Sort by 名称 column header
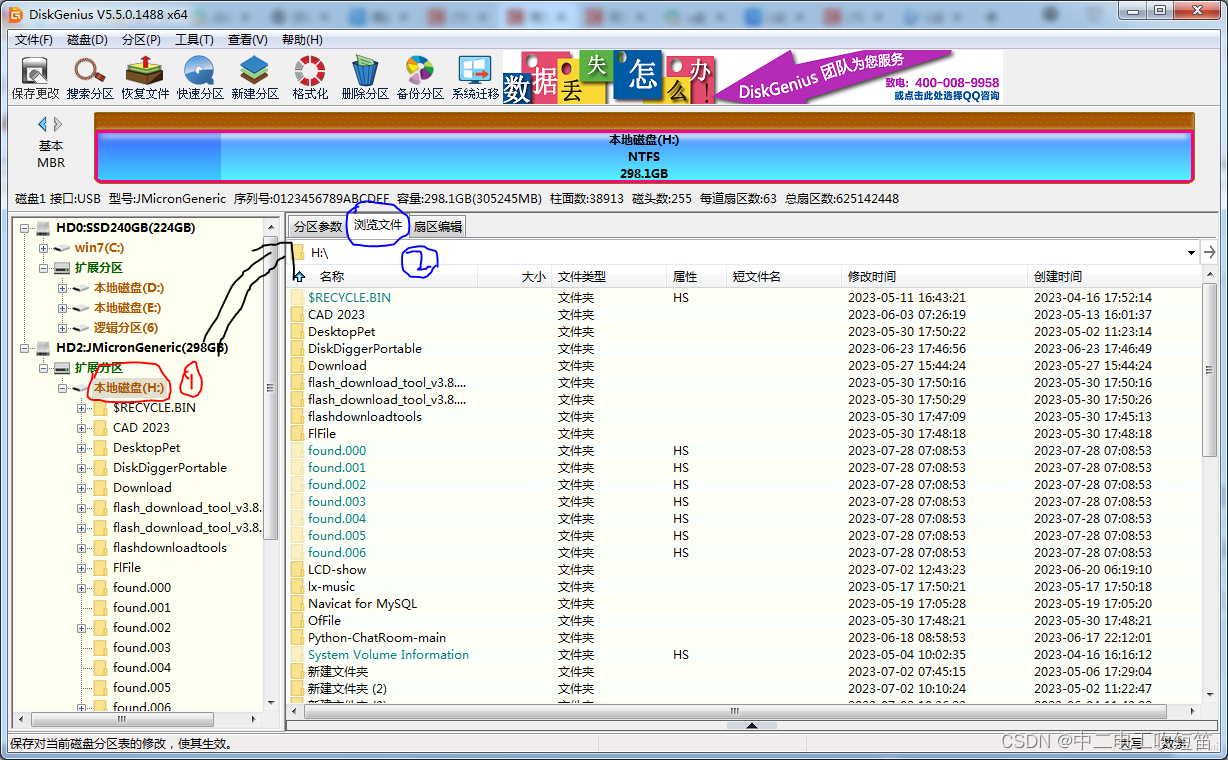The image size is (1228, 760). click(x=331, y=277)
